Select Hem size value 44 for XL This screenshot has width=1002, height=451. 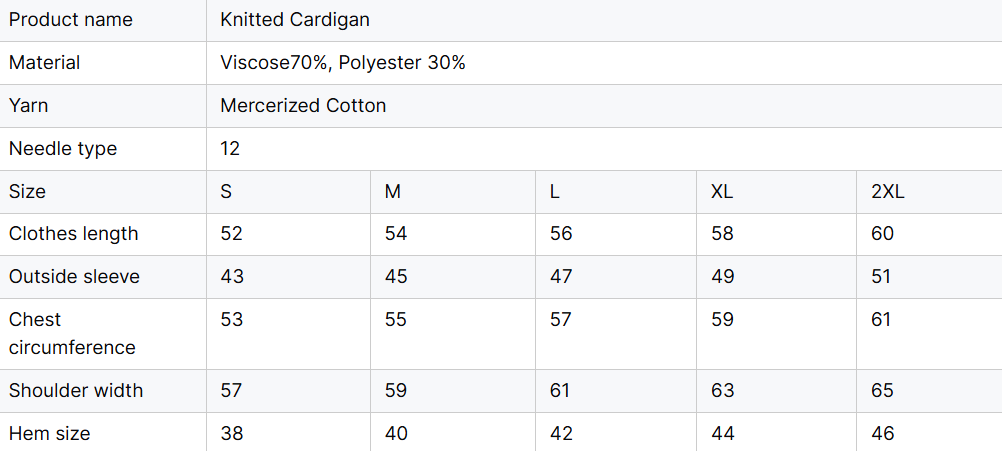coord(722,434)
